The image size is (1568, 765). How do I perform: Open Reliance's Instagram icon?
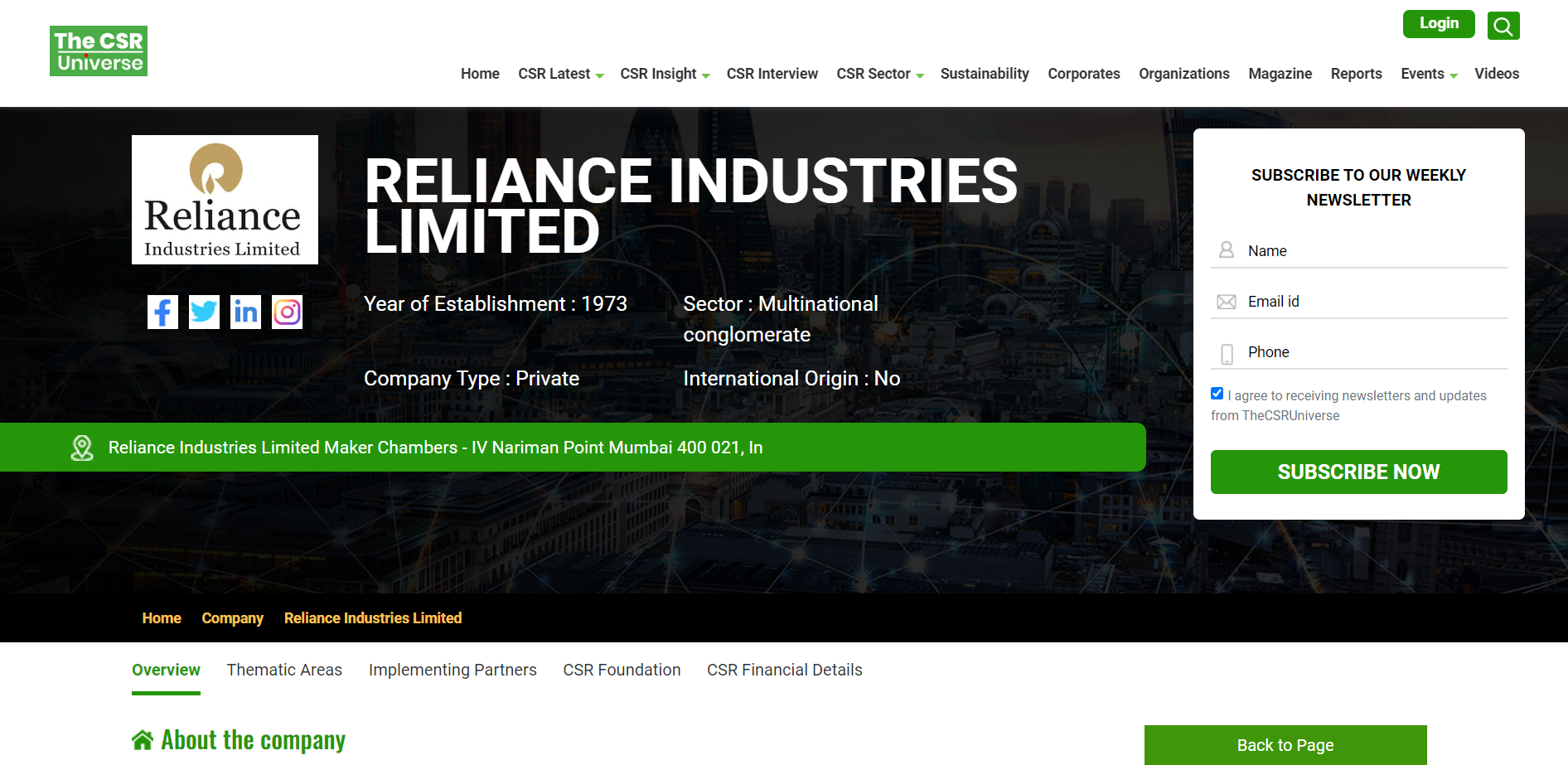(x=287, y=312)
